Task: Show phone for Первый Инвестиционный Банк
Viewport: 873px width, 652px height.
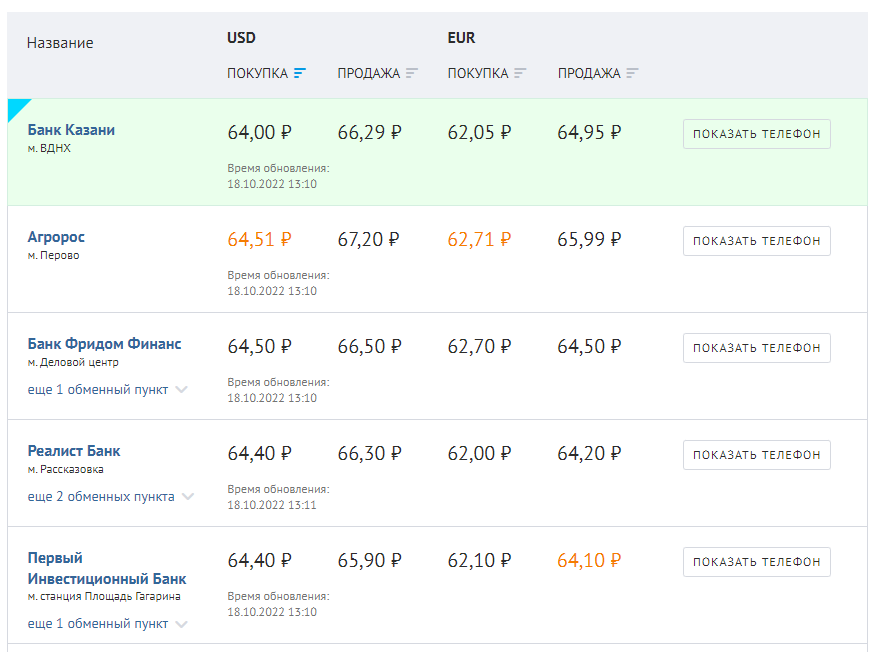Action: pyautogui.click(x=757, y=562)
